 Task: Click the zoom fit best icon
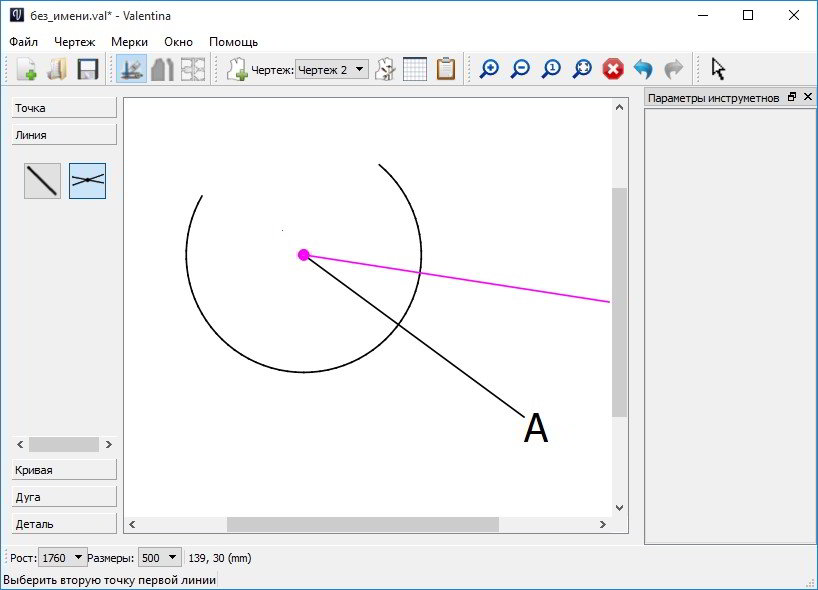[582, 69]
